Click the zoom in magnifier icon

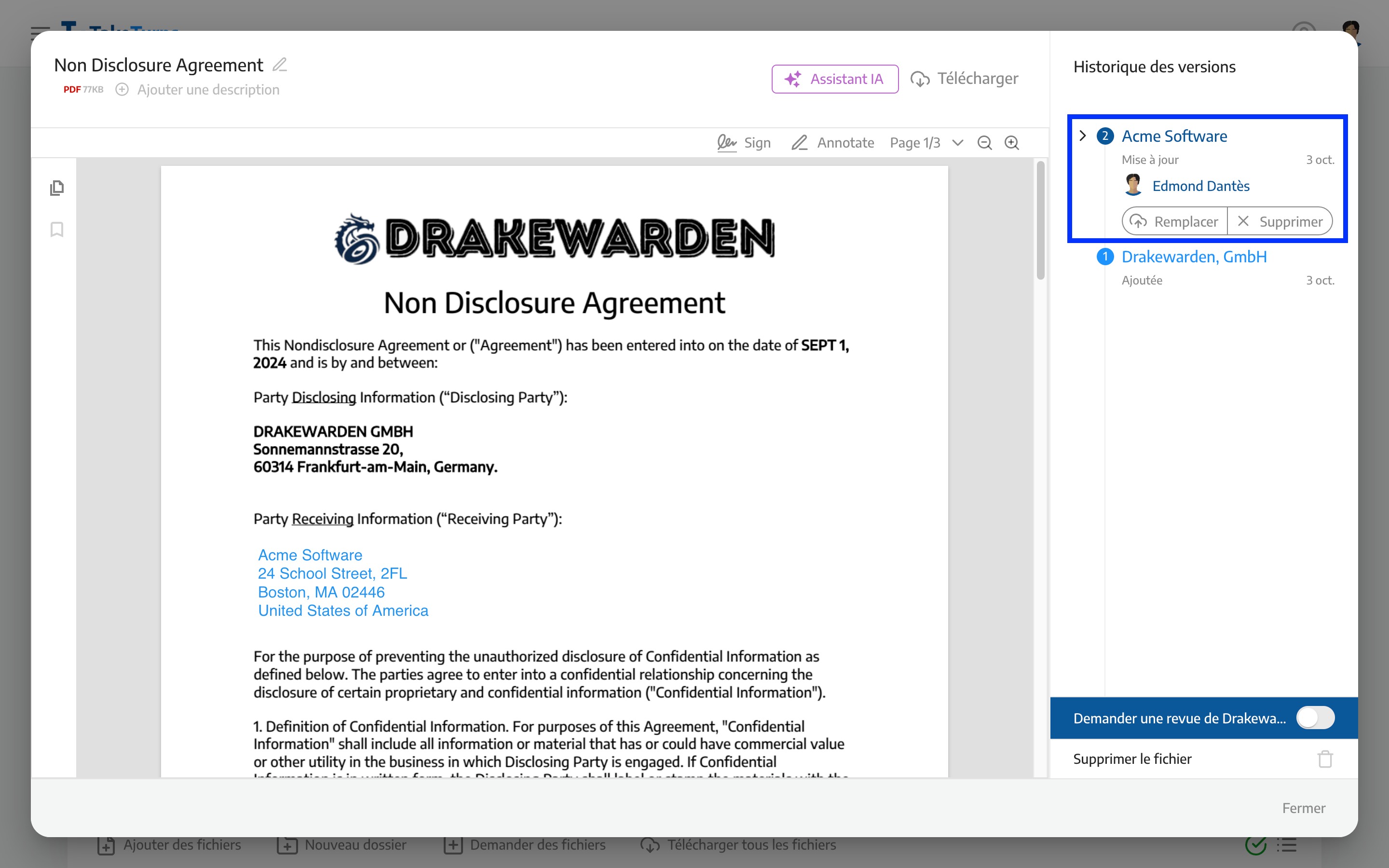1012,142
